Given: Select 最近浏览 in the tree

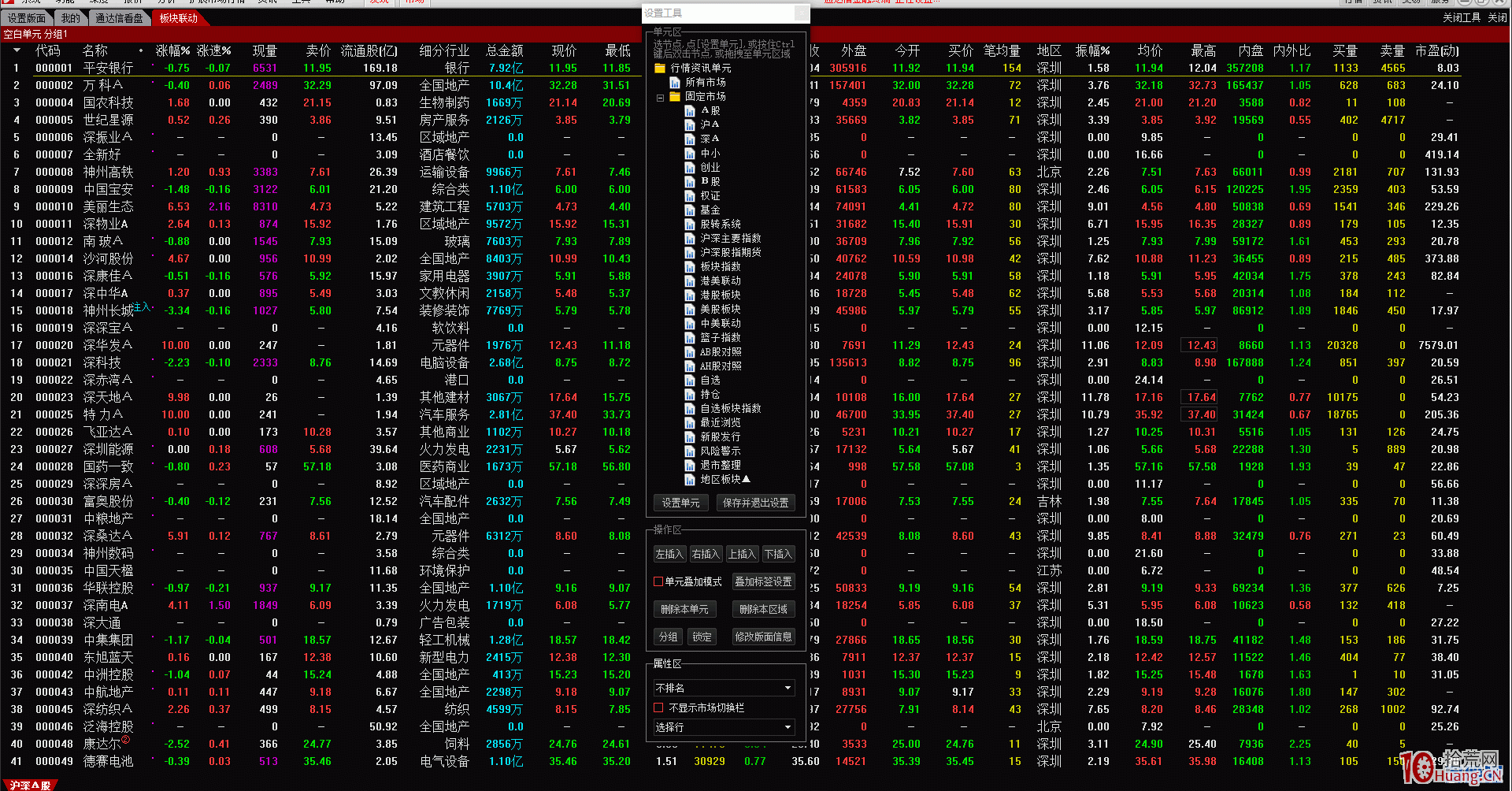Looking at the screenshot, I should pos(721,423).
